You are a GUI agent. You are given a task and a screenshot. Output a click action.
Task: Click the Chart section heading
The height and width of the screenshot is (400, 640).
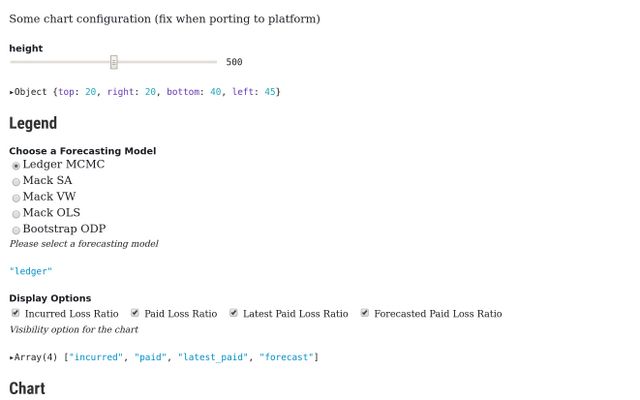27,388
